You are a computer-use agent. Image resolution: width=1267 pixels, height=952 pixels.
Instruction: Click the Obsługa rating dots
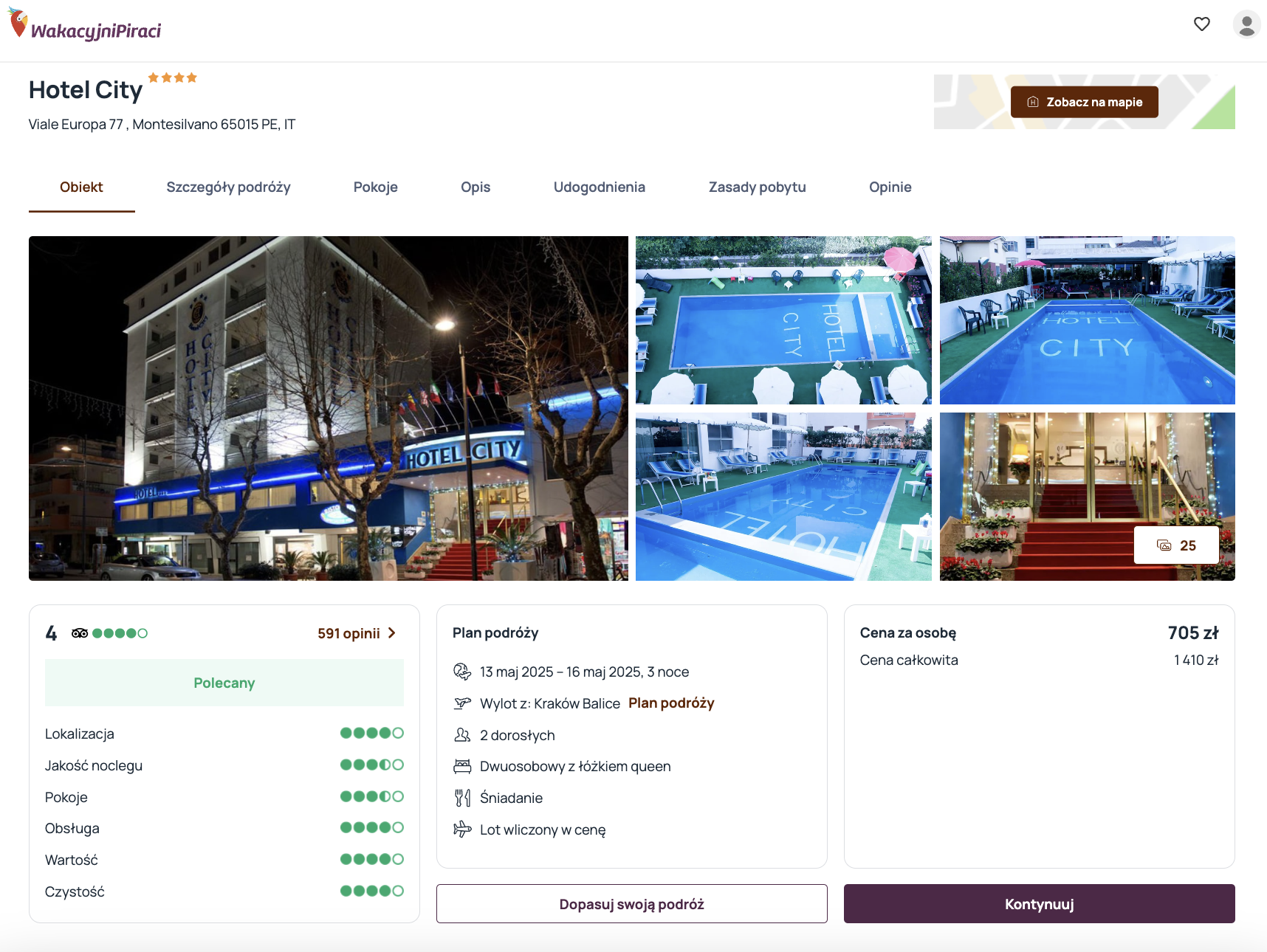(371, 827)
